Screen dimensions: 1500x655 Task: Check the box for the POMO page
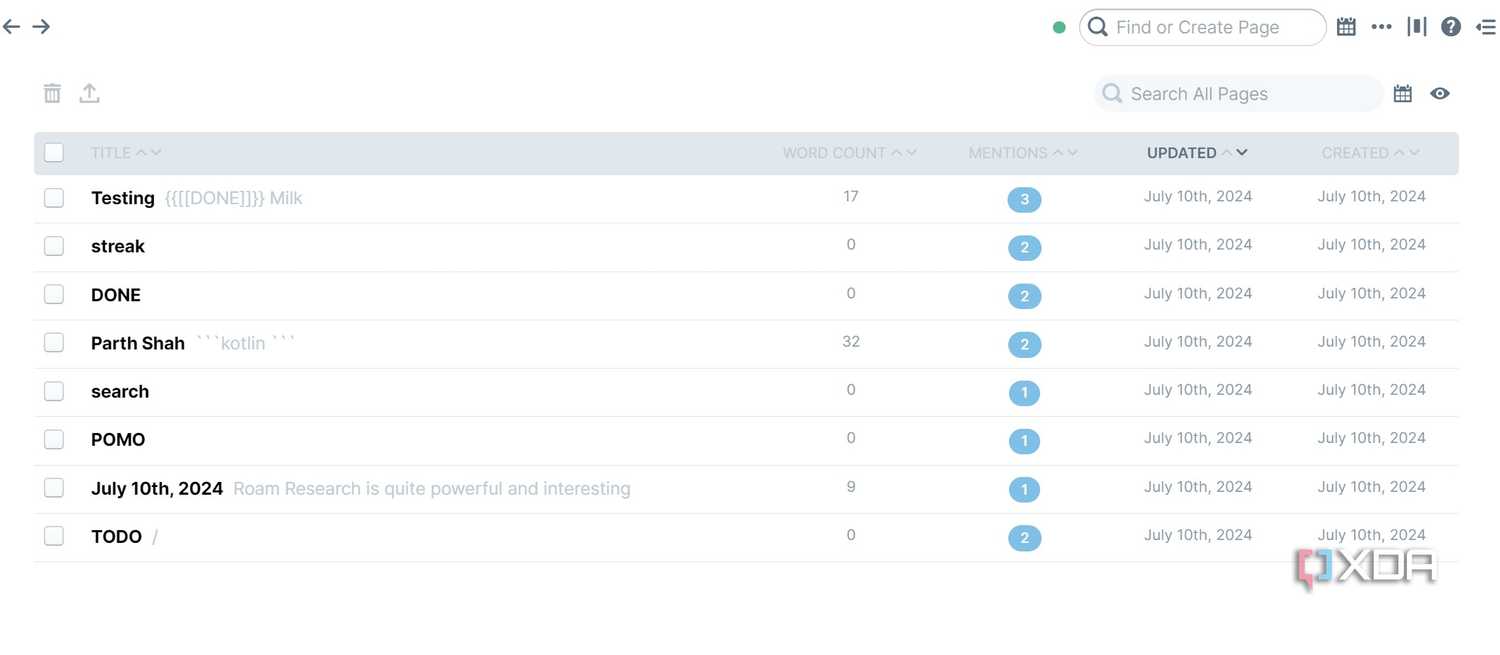pos(54,439)
